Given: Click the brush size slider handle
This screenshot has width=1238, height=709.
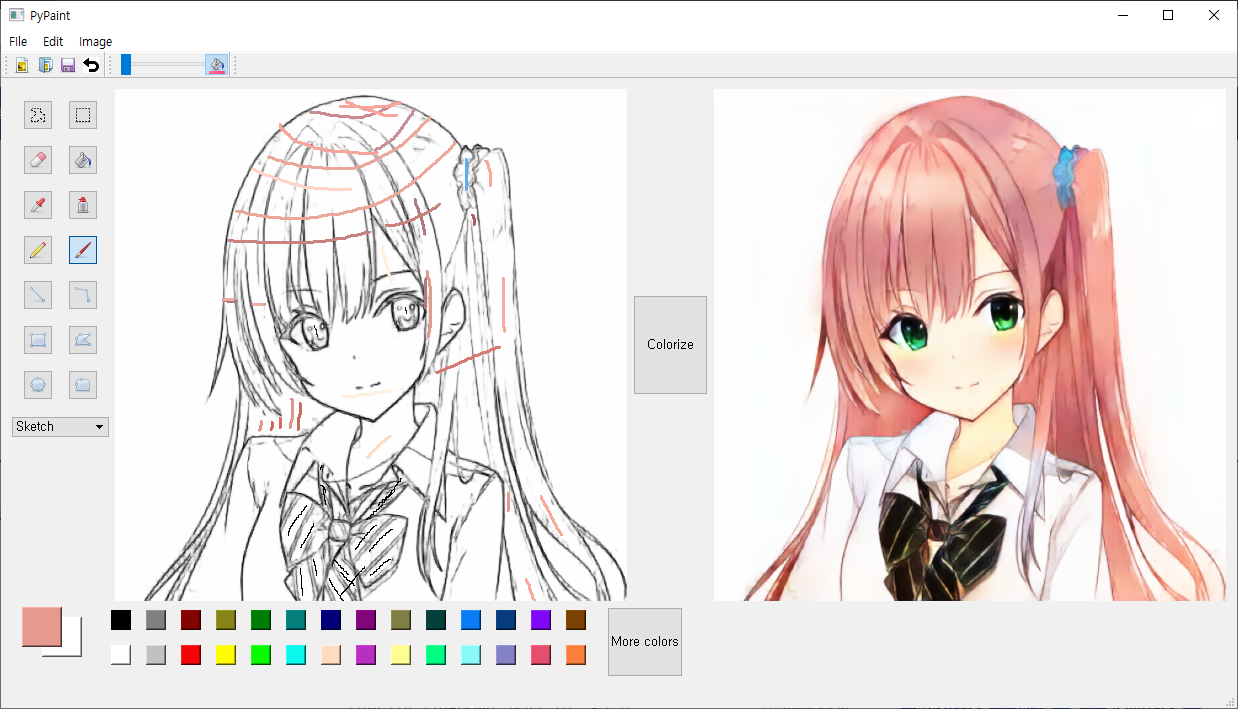Looking at the screenshot, I should tap(126, 65).
